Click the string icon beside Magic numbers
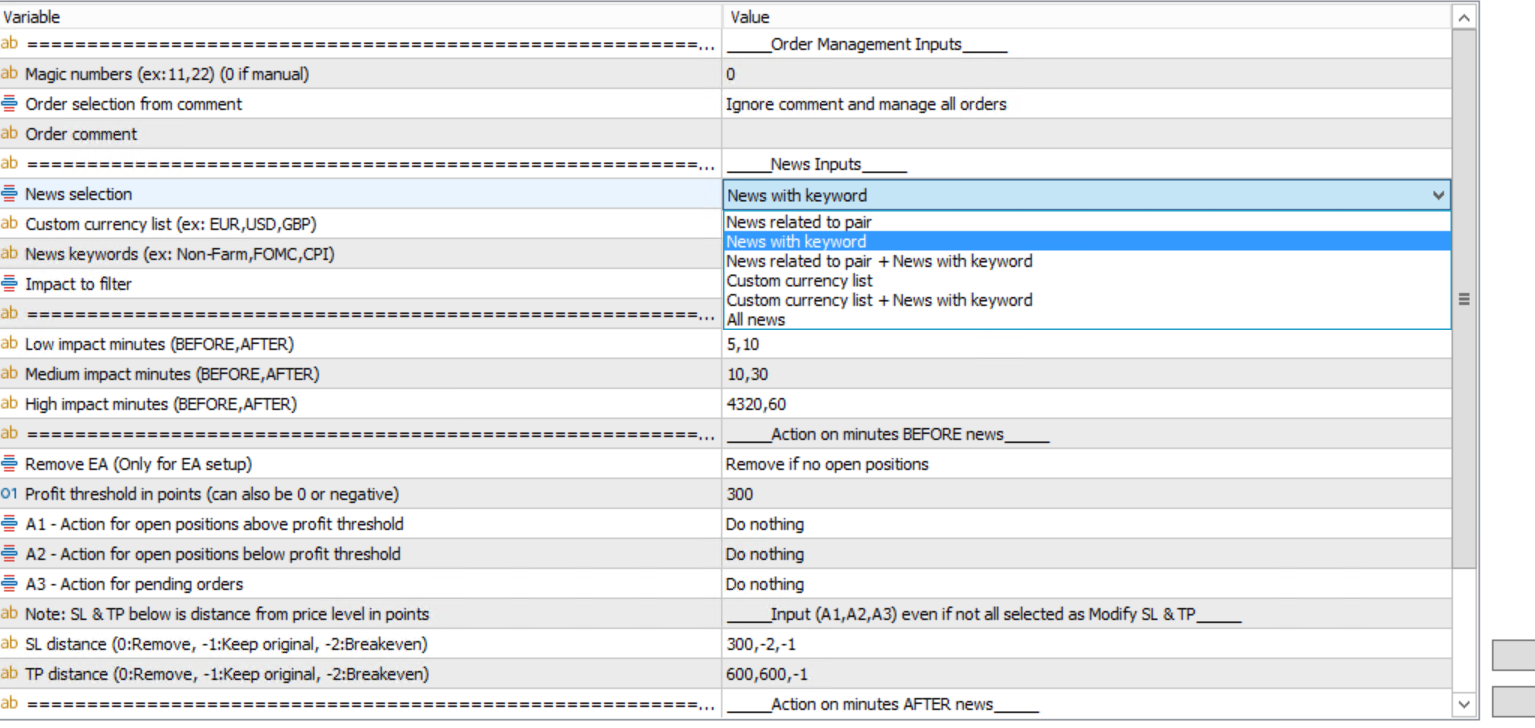1535x728 pixels. coord(9,74)
